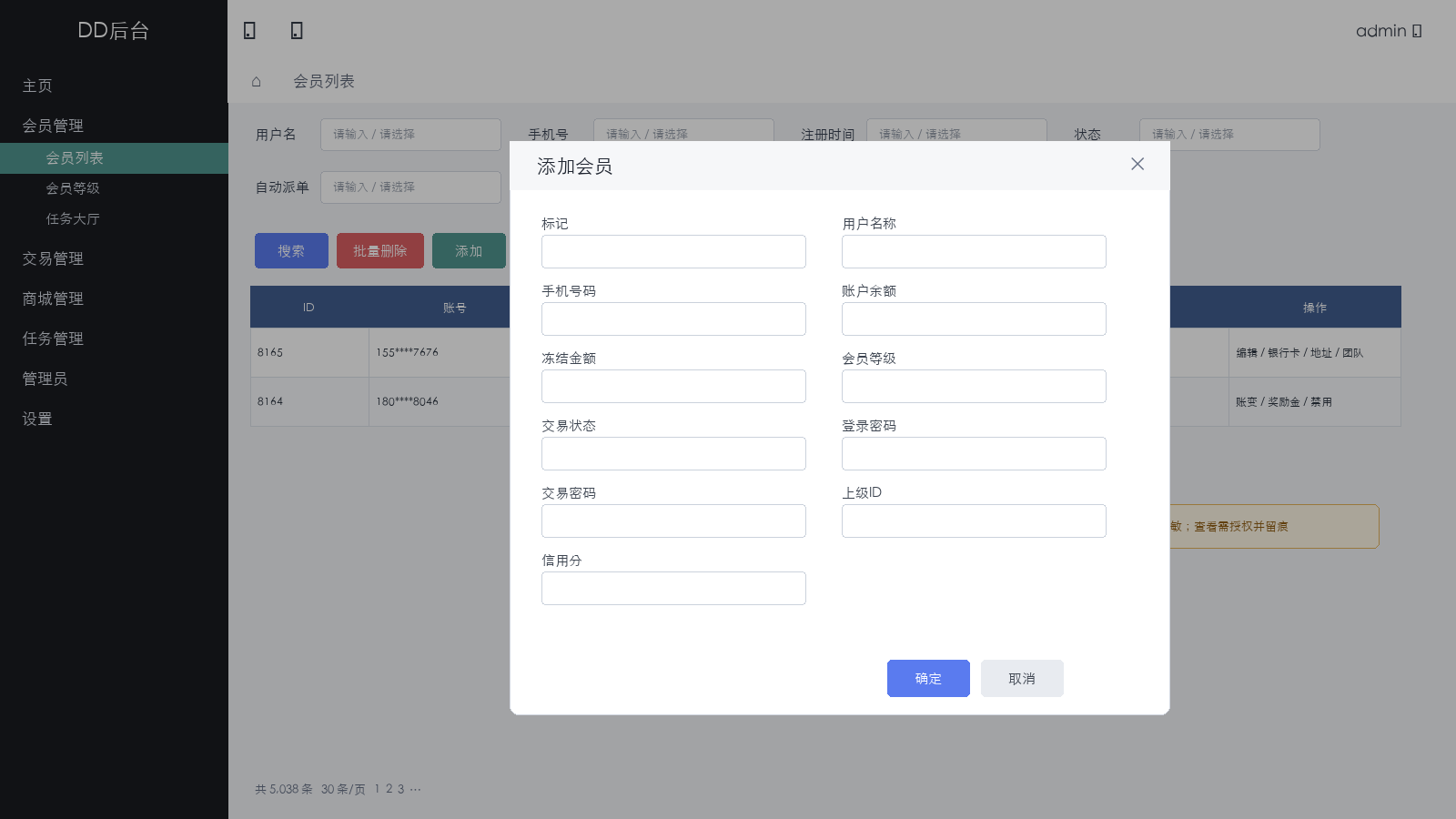Click the 银行卡 link in the operations column
Viewport: 1456px width, 819px height.
[1284, 353]
